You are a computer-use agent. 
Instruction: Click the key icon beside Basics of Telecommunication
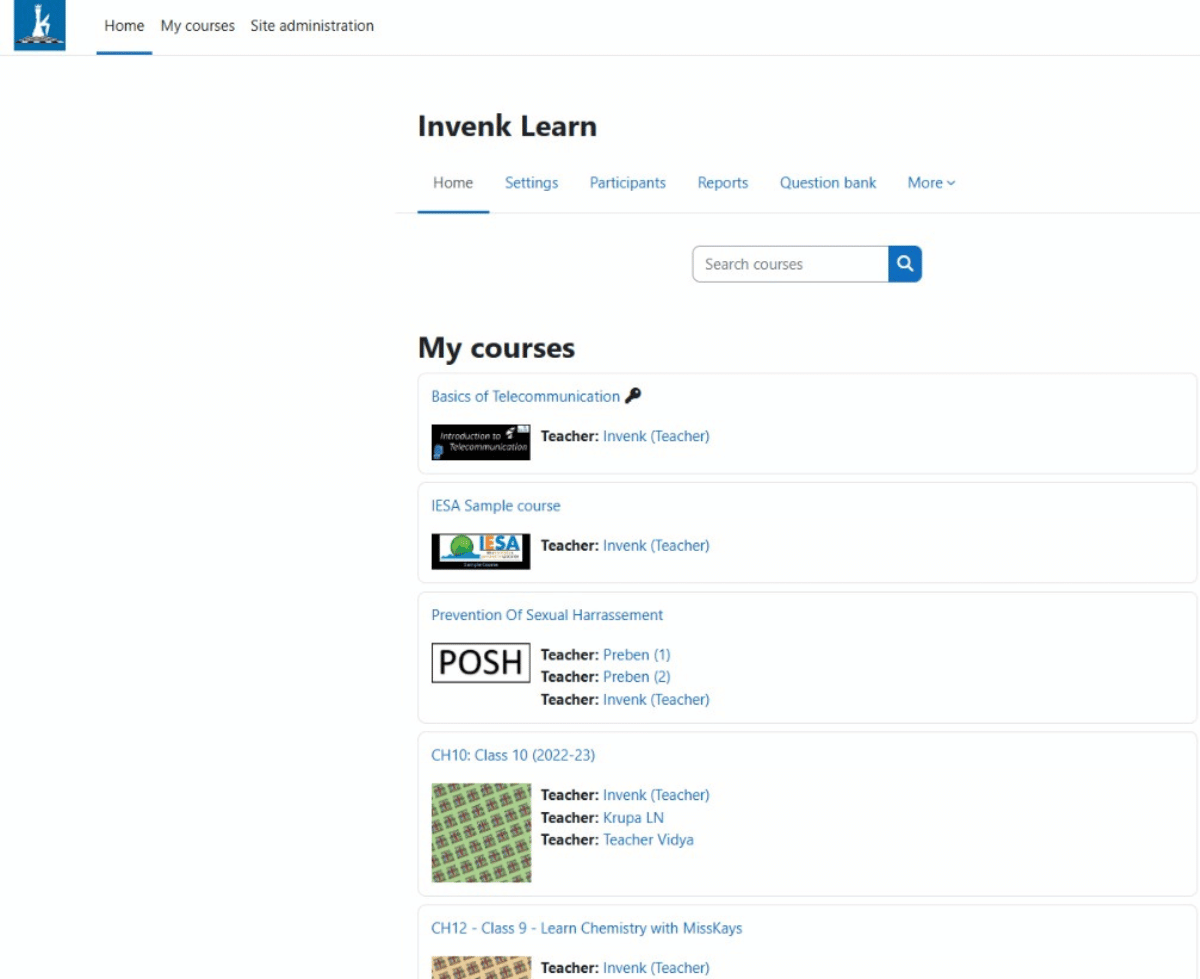[x=632, y=396]
